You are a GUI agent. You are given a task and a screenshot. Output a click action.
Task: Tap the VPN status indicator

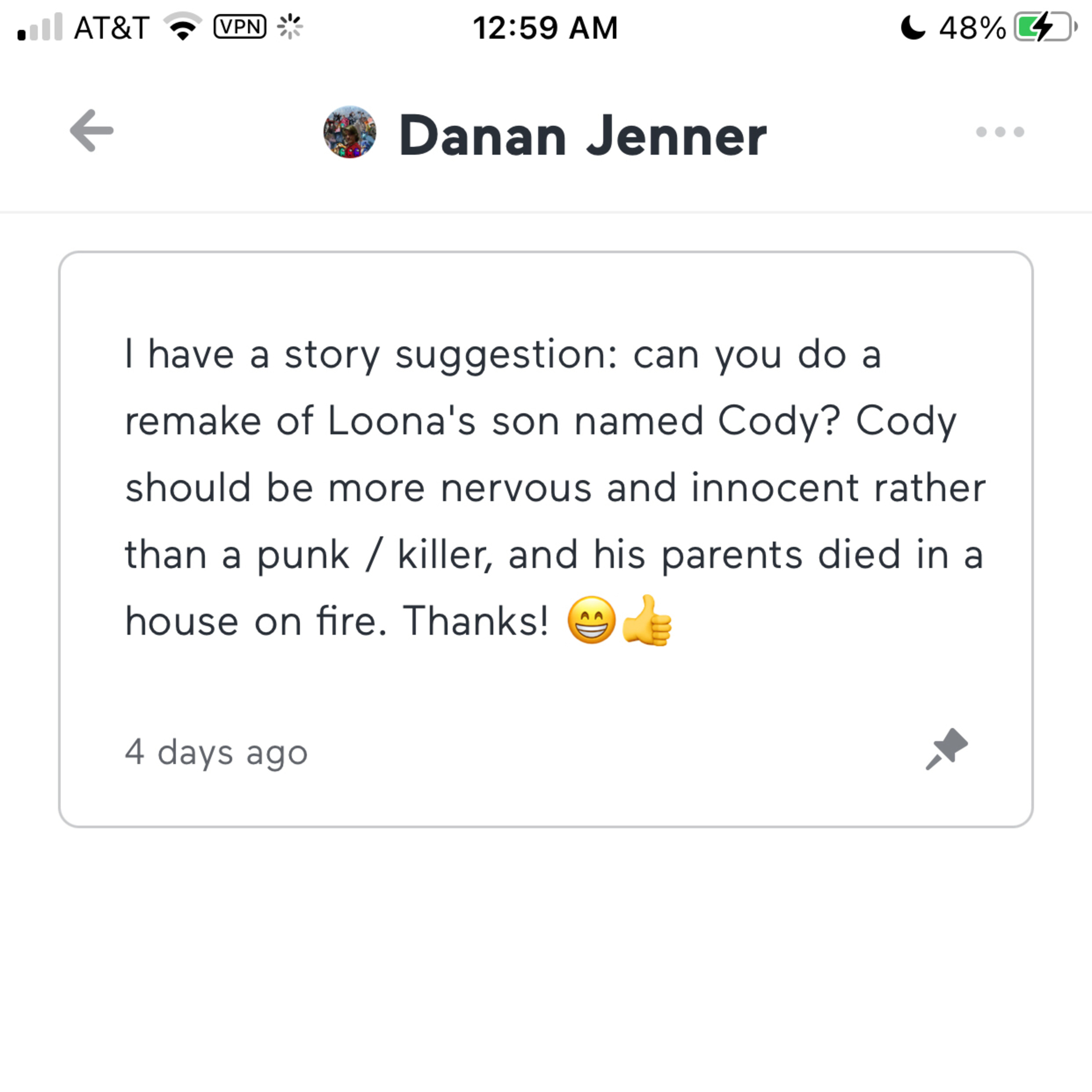(x=240, y=27)
